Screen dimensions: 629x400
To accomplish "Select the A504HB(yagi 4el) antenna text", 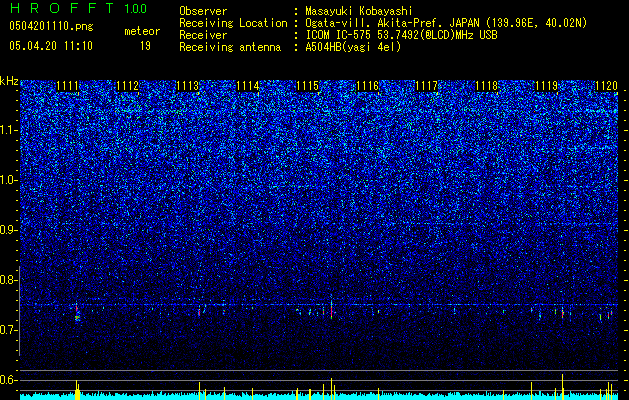I will pyautogui.click(x=353, y=47).
